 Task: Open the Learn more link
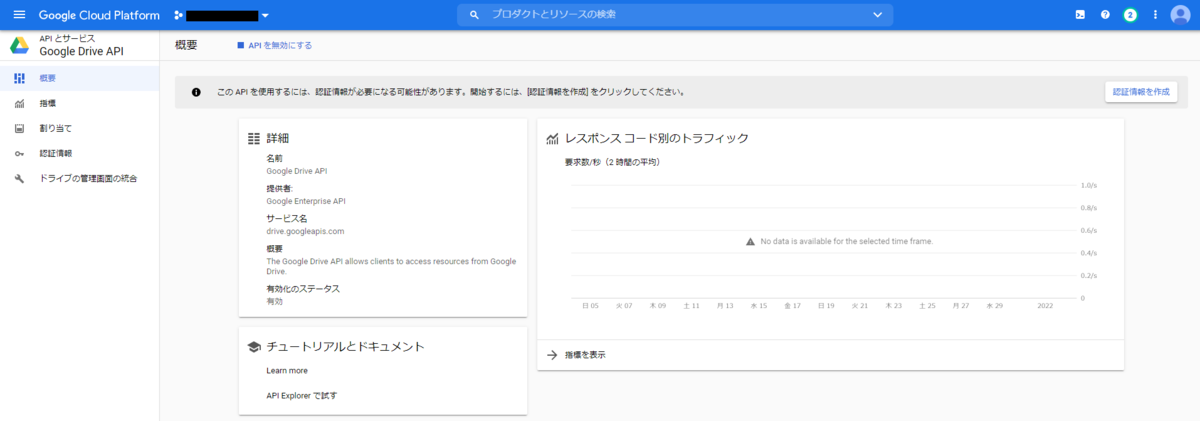click(x=287, y=370)
